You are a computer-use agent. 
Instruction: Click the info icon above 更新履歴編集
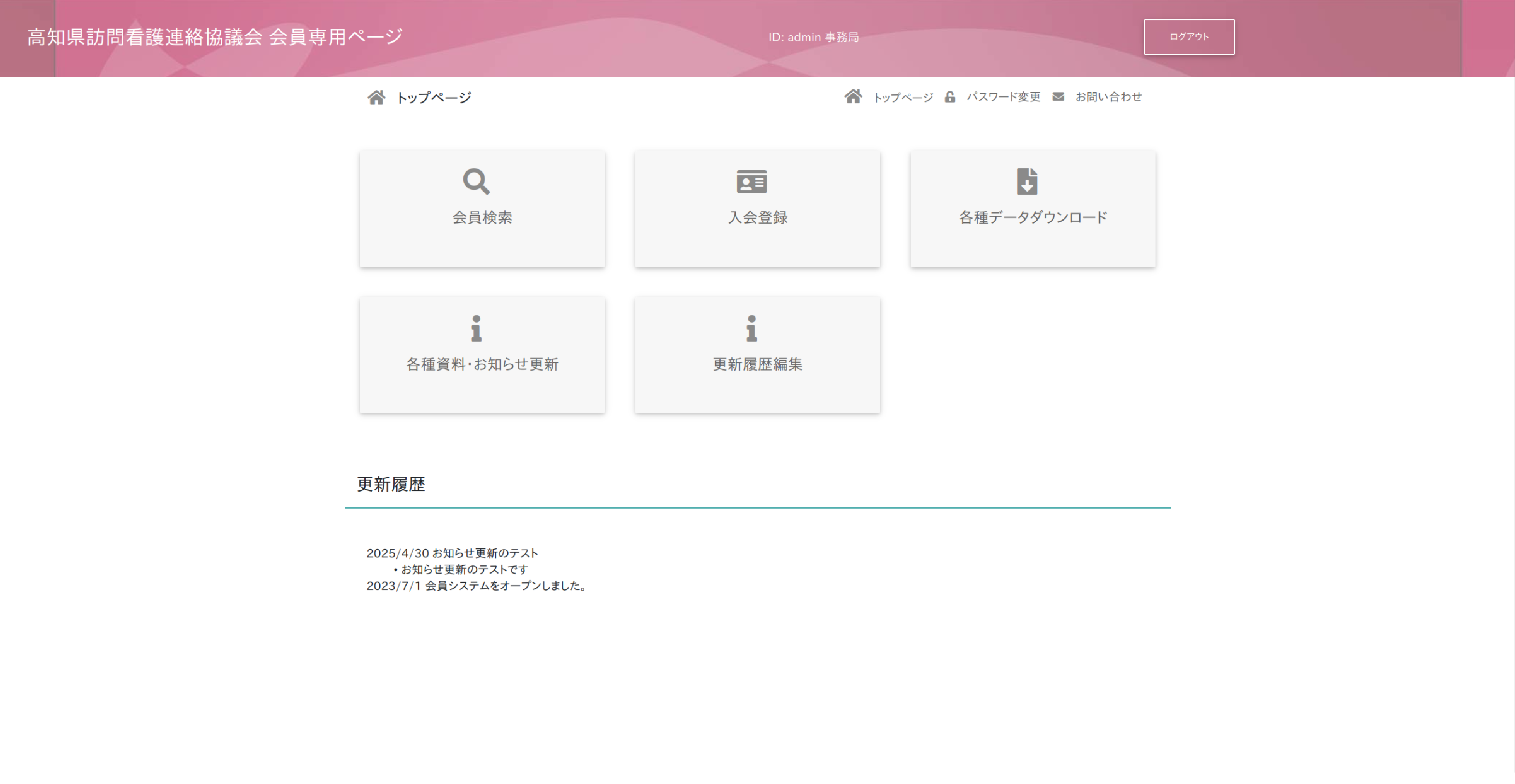point(751,328)
